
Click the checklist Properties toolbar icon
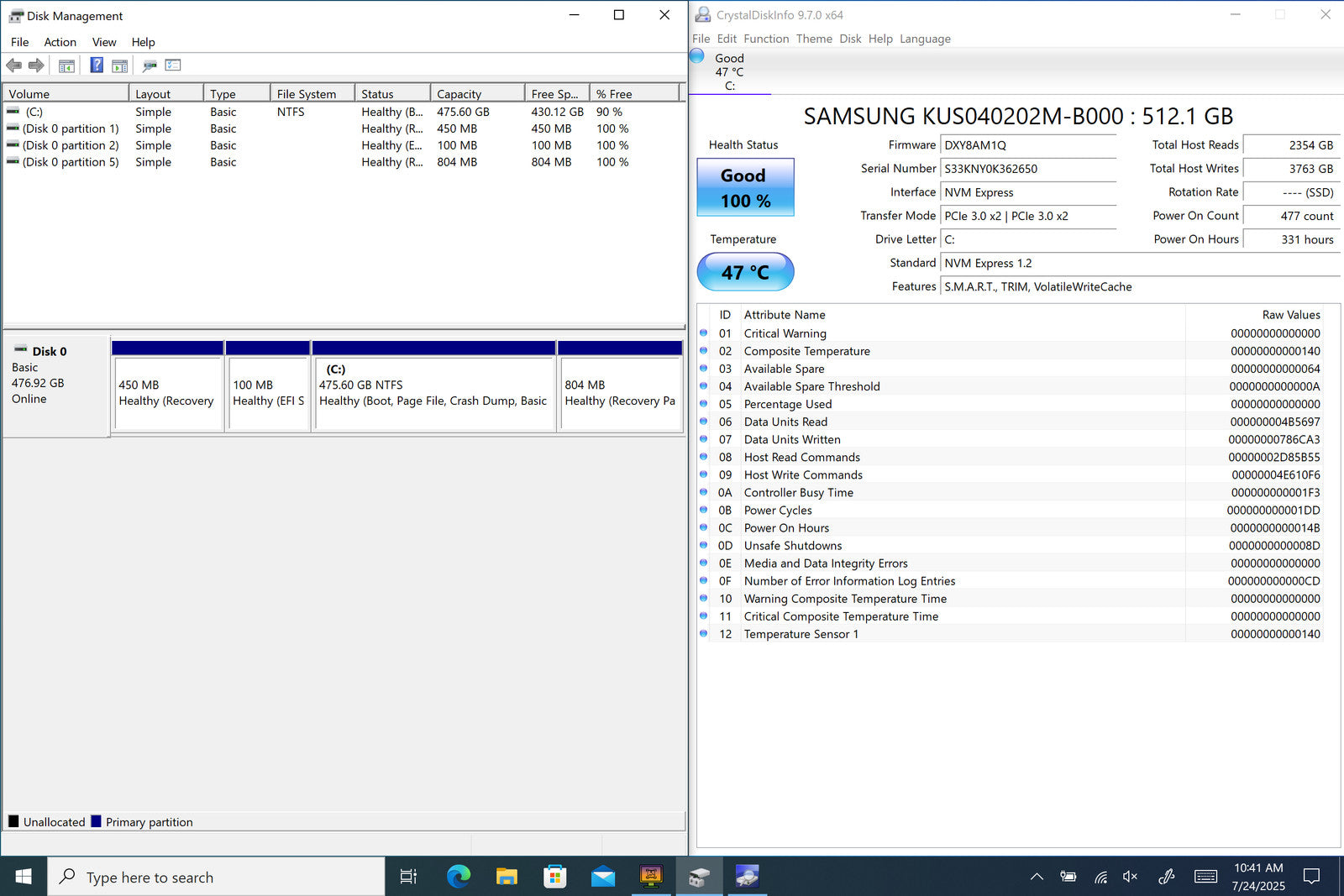[173, 65]
